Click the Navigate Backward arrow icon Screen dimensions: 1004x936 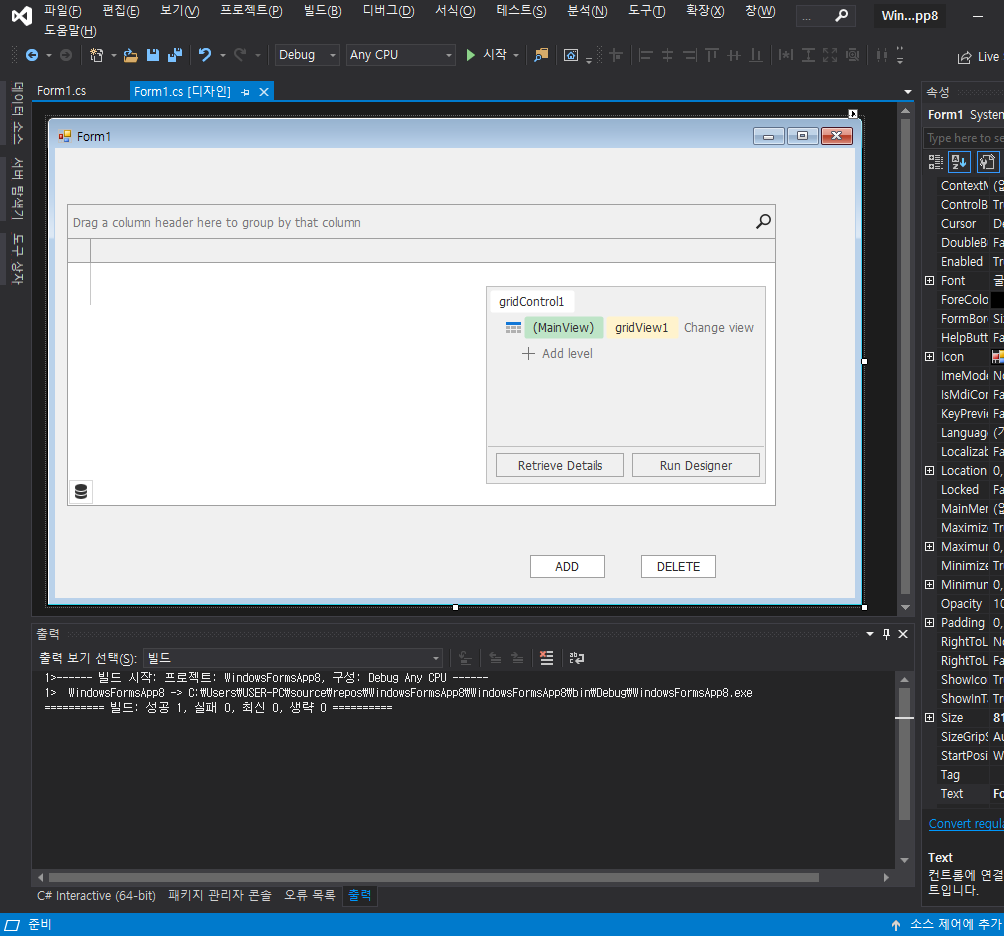click(x=31, y=56)
